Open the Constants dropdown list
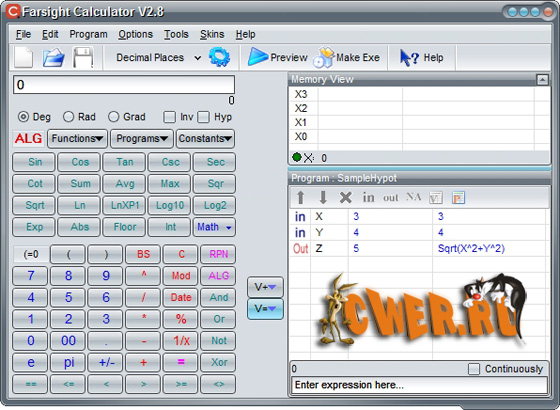The image size is (560, 410). 205,139
